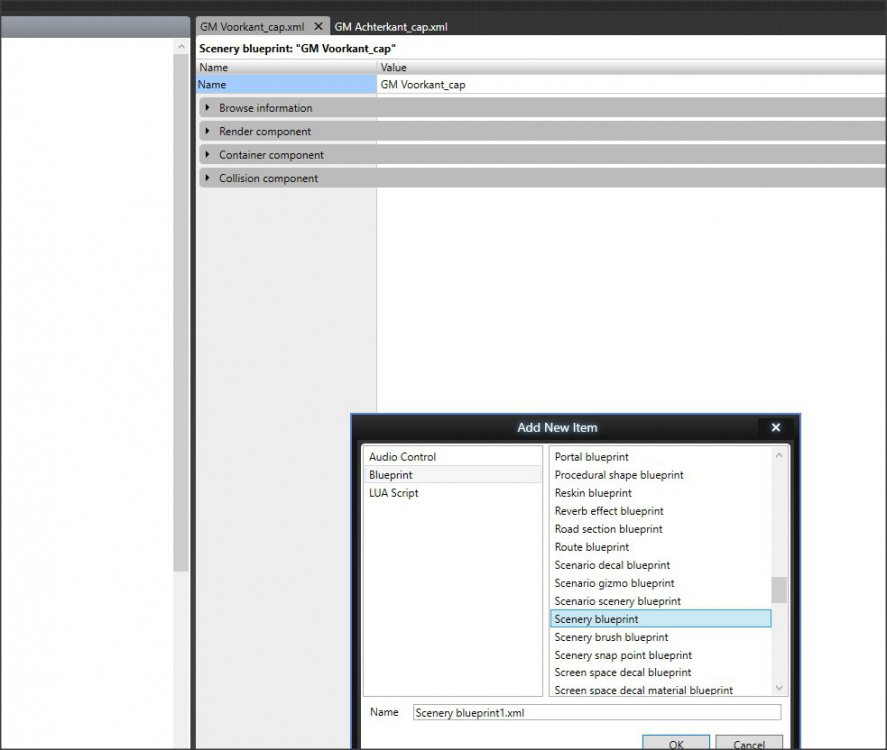Viewport: 887px width, 750px height.
Task: Expand the Browse information section
Action: (208, 108)
